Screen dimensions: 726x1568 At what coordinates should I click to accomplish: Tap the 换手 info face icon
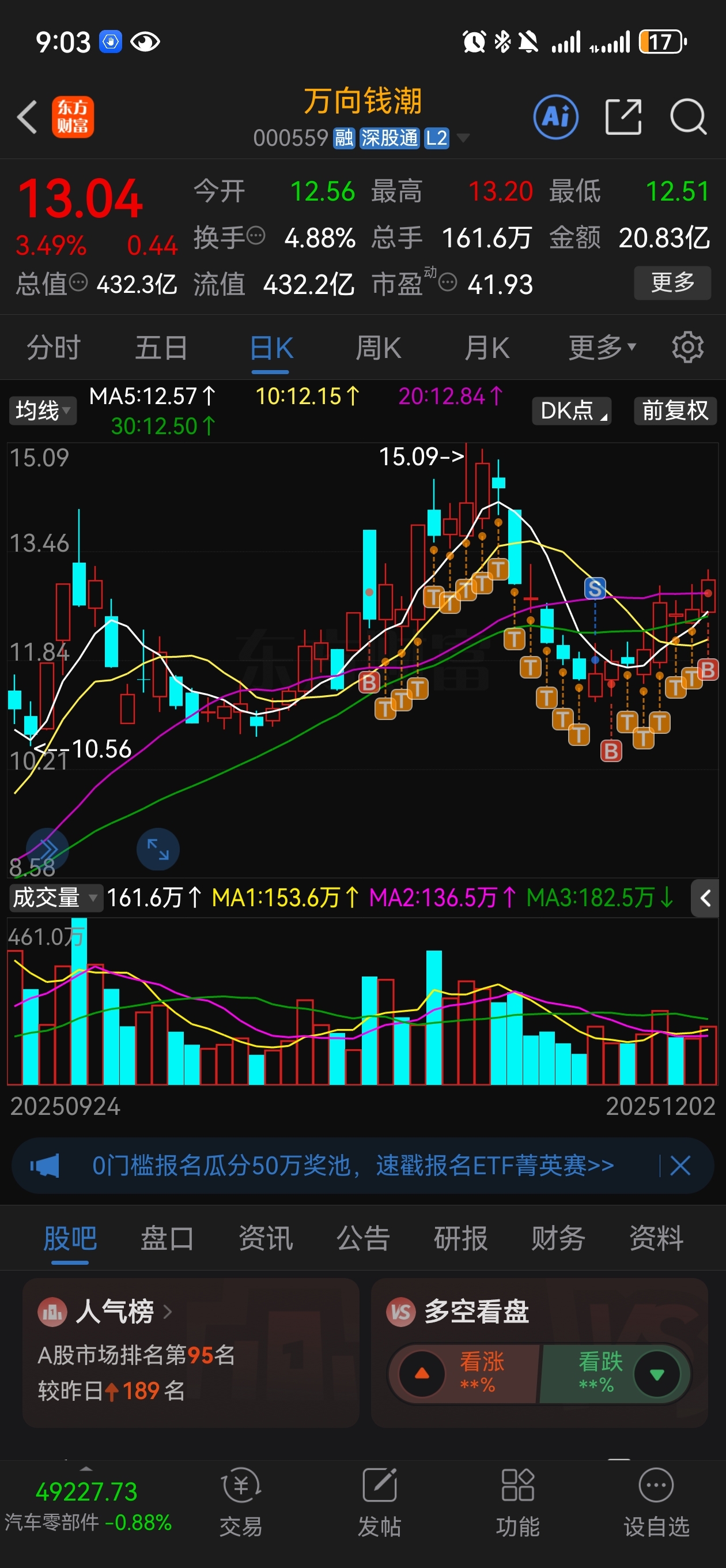pos(256,235)
